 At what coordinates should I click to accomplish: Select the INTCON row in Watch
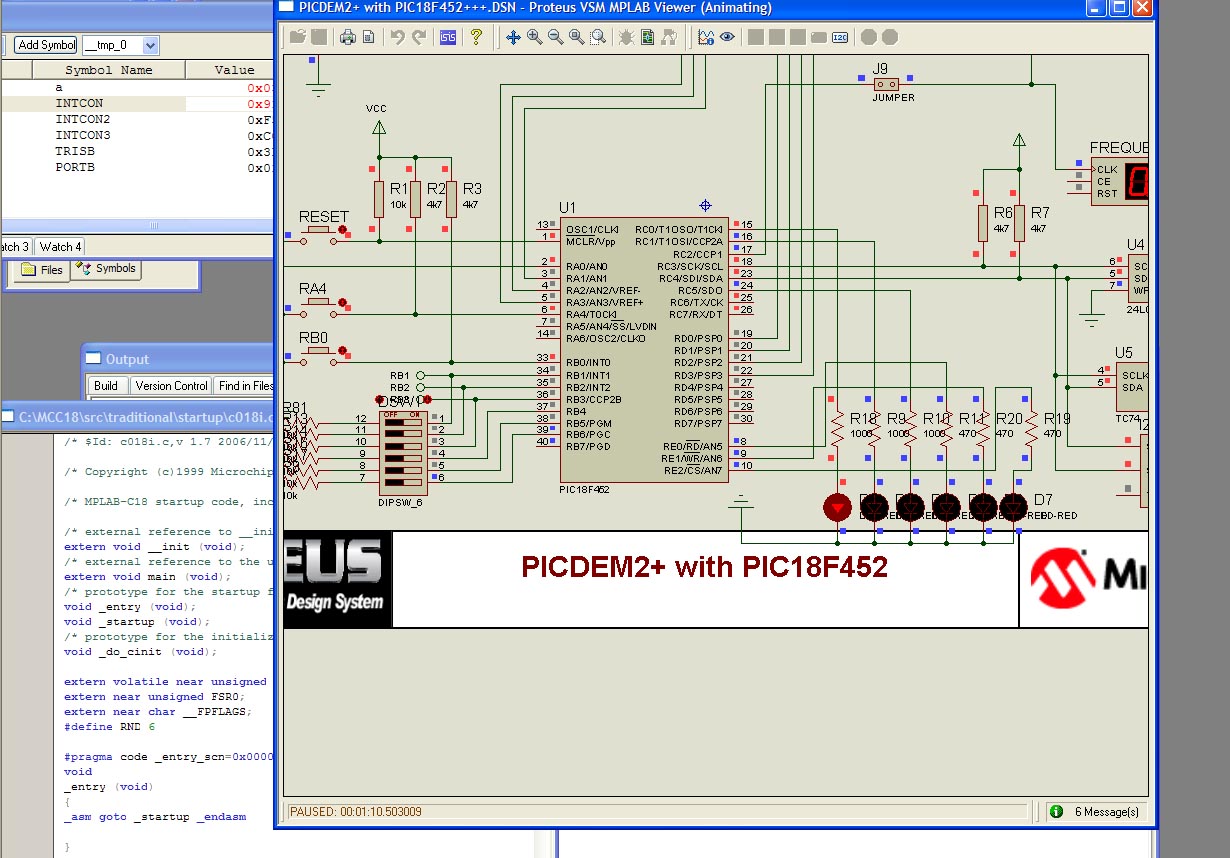(x=137, y=104)
